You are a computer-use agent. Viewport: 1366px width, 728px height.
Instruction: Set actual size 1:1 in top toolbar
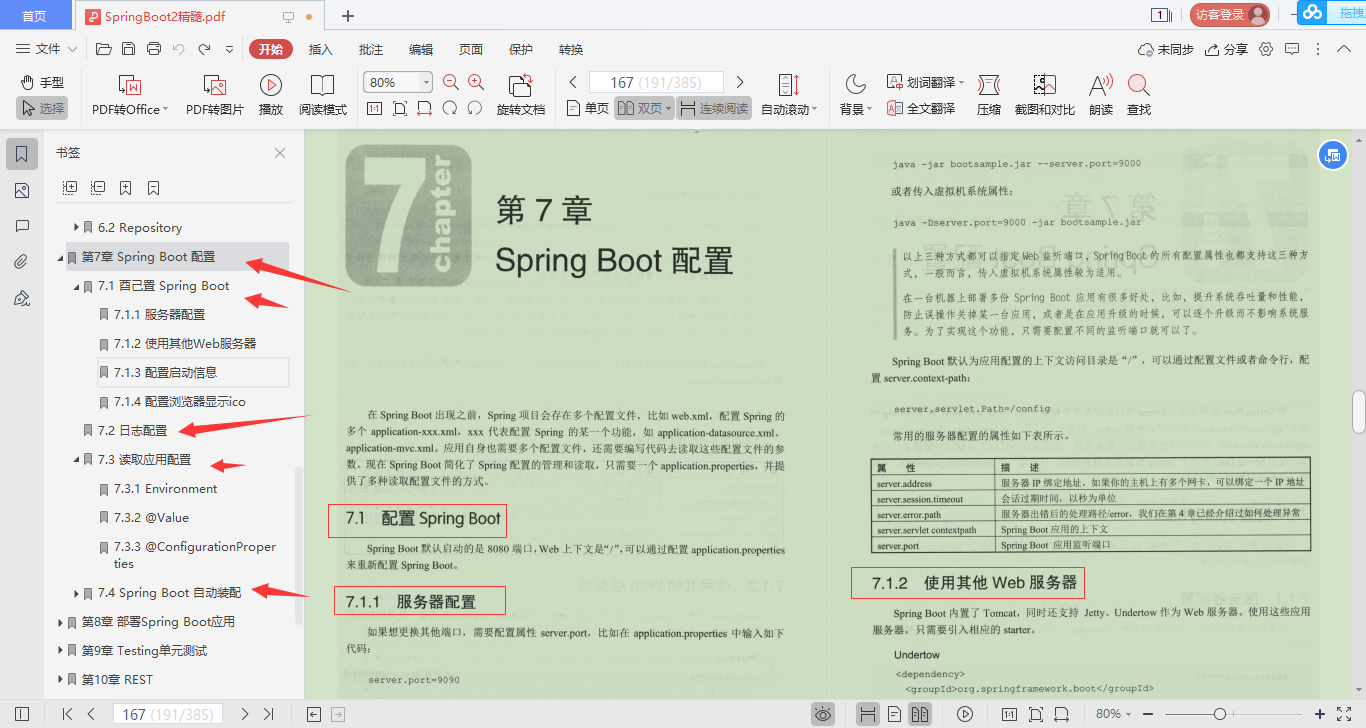coord(374,108)
